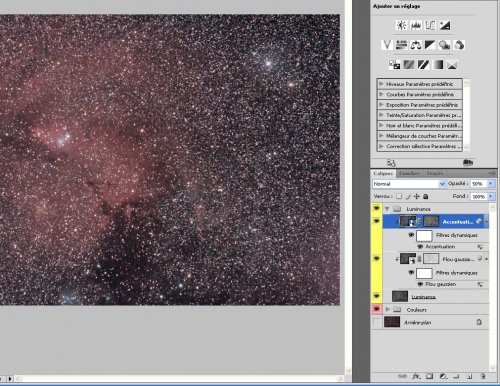The width and height of the screenshot is (500, 386).
Task: Add a Channel Mixer adjustment
Action: coord(459,45)
